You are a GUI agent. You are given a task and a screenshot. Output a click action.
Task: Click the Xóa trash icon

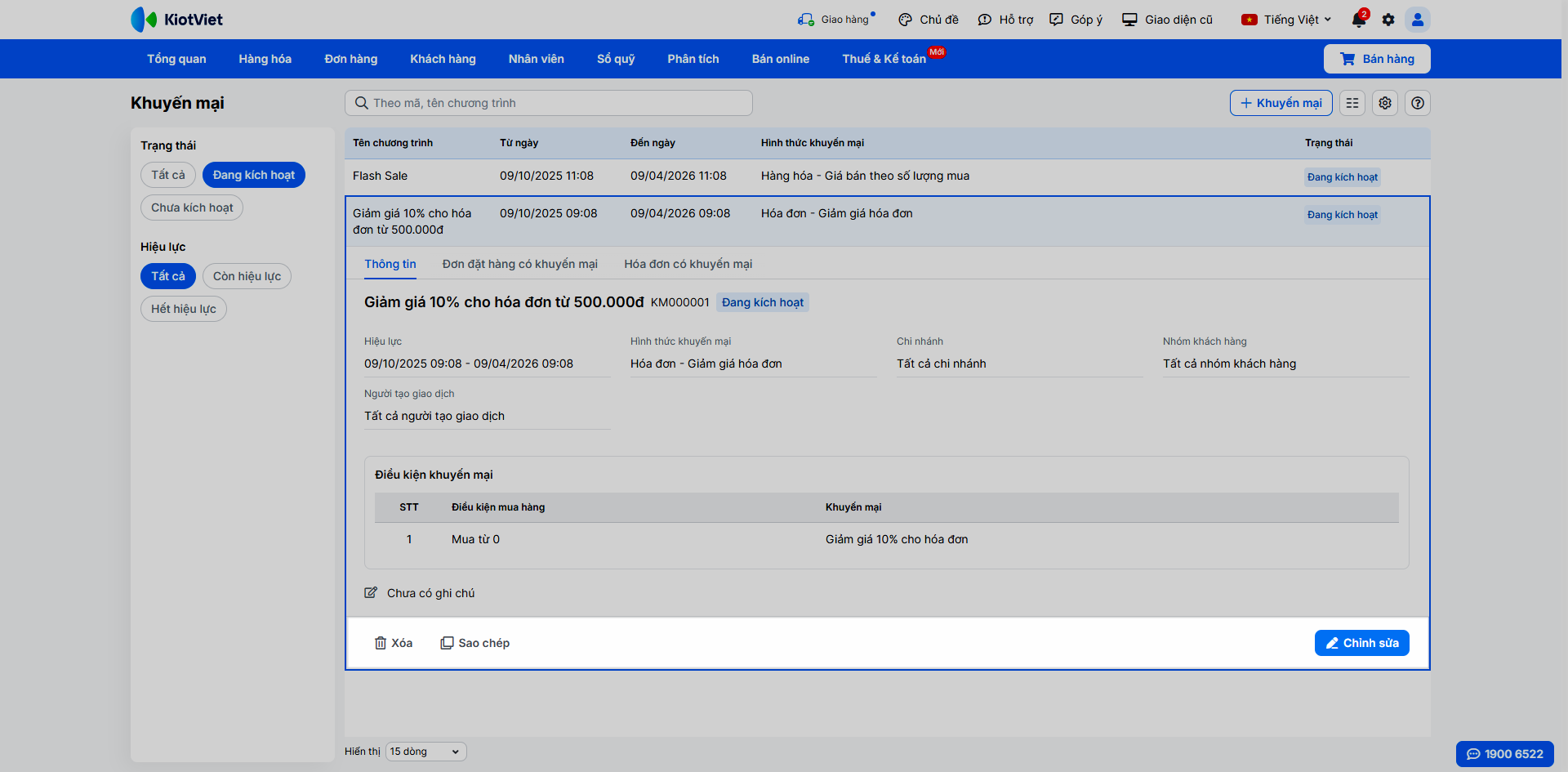click(x=381, y=643)
